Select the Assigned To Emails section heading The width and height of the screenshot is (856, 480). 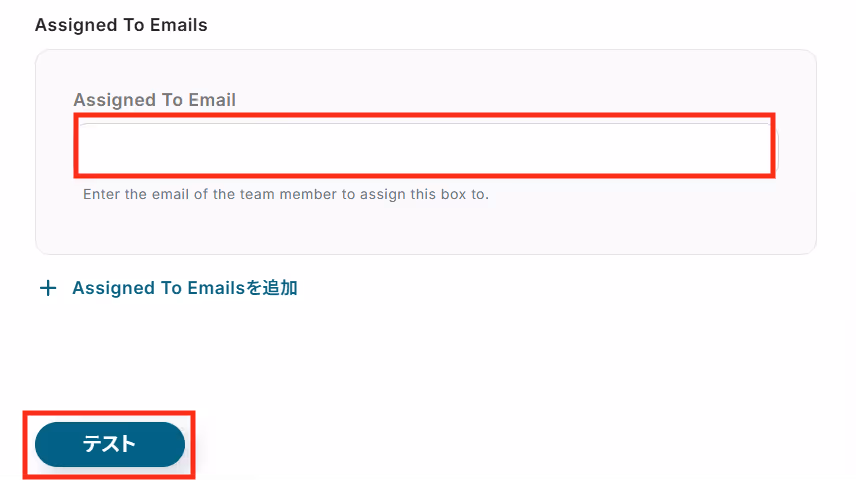pos(121,25)
